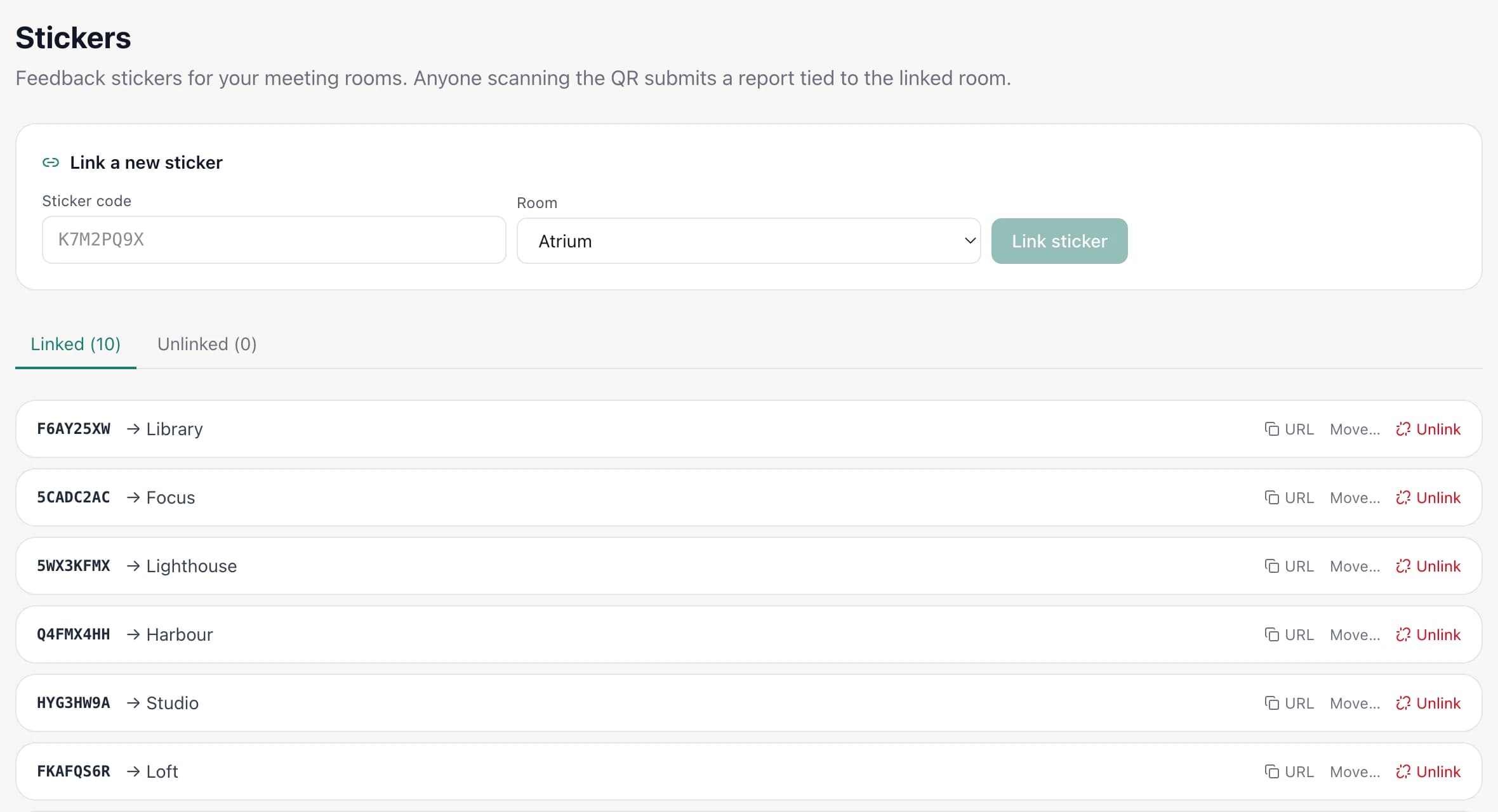1498x812 pixels.
Task: Click the Link sticker button
Action: [x=1059, y=241]
